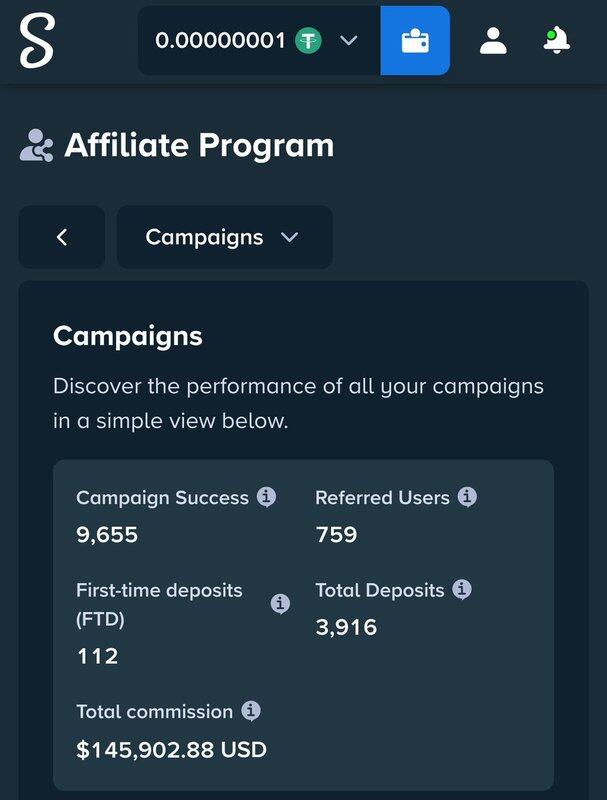
Task: Click the 0.00000001 balance amount
Action: [x=220, y=41]
